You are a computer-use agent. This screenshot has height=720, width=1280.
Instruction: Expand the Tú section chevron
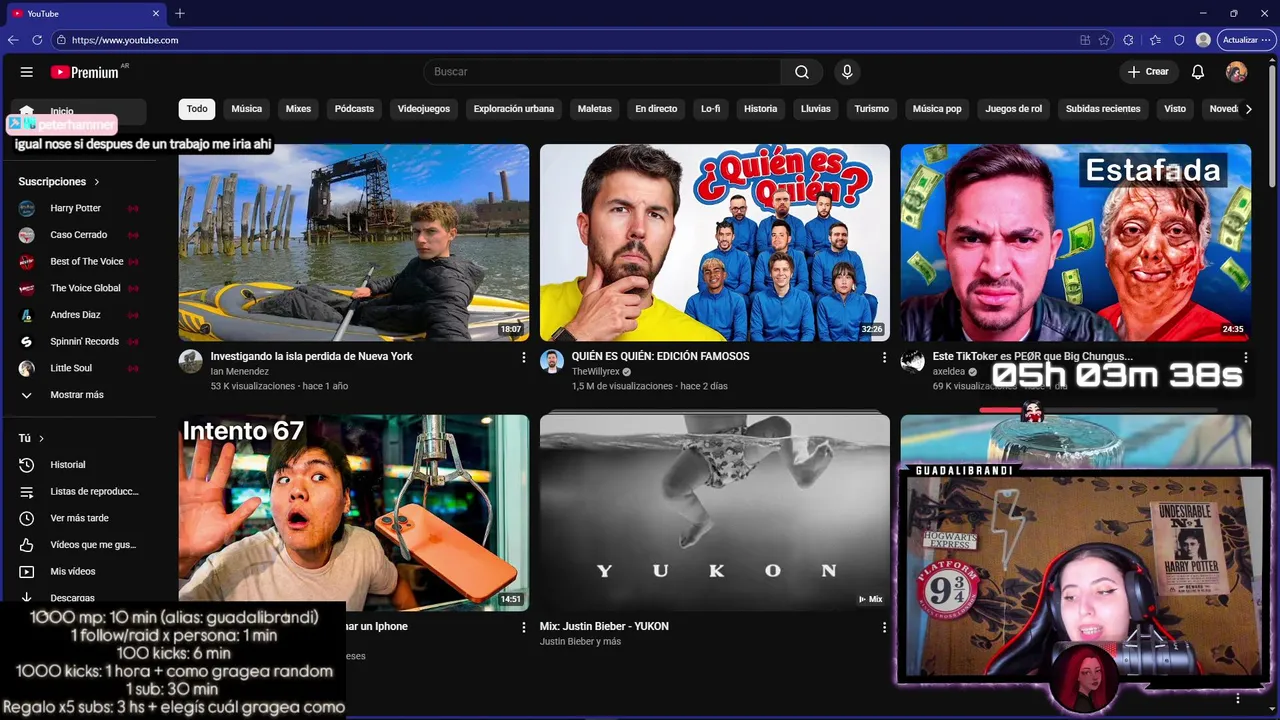pos(41,439)
